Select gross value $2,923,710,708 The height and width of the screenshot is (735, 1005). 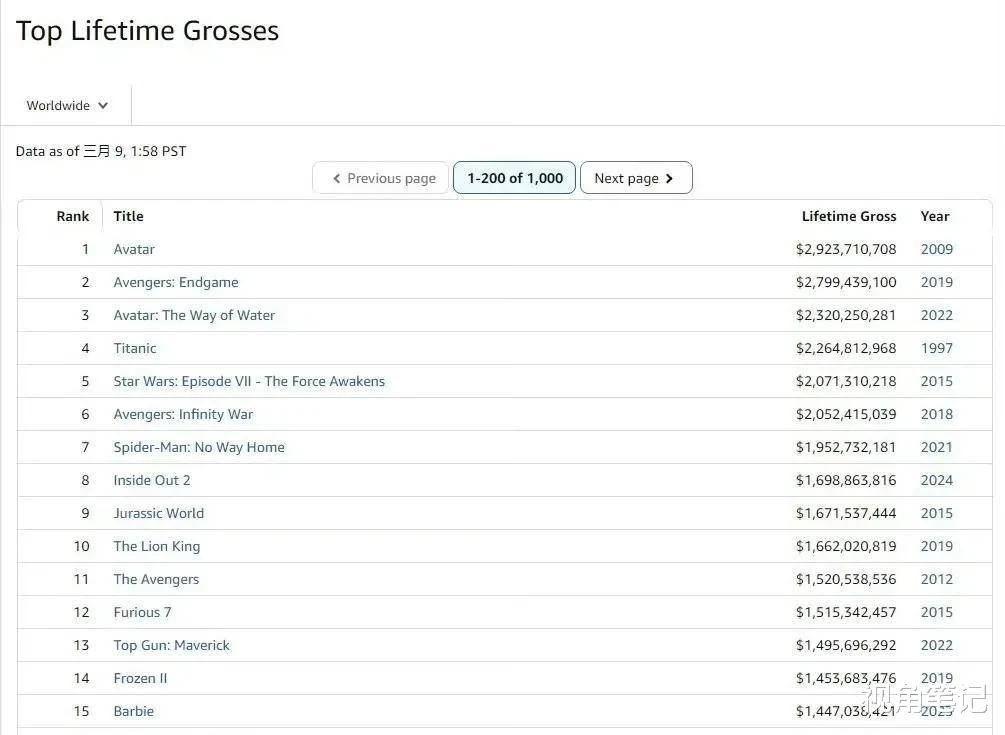point(846,249)
